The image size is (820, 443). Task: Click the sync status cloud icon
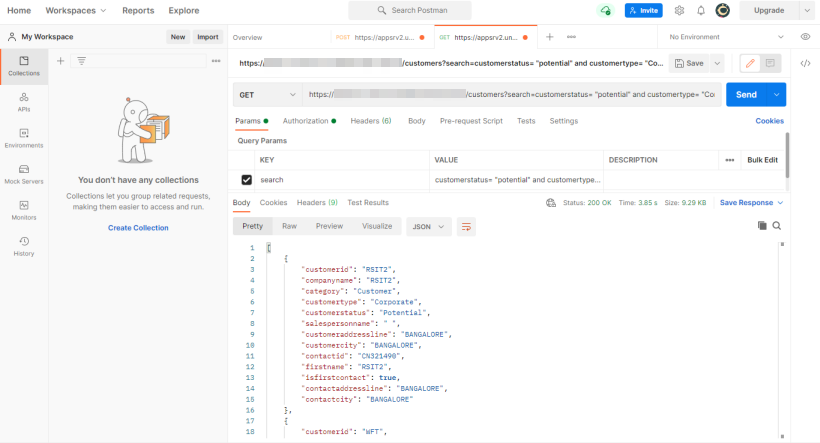pyautogui.click(x=606, y=10)
